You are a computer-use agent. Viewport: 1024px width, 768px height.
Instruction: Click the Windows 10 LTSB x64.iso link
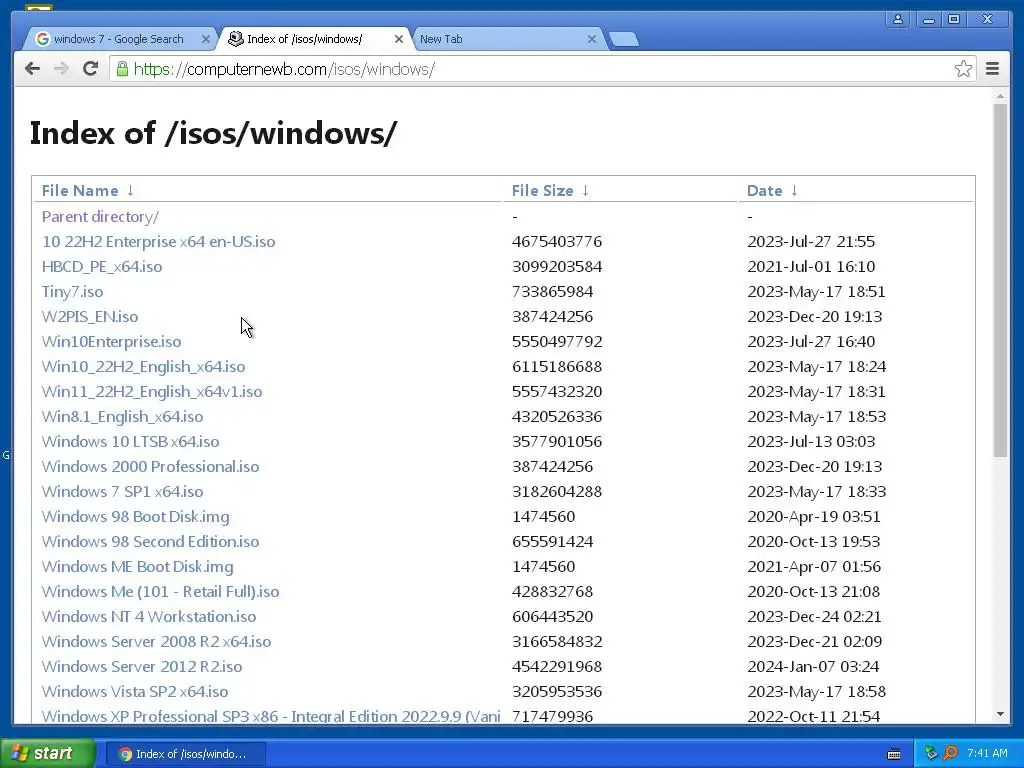131,441
